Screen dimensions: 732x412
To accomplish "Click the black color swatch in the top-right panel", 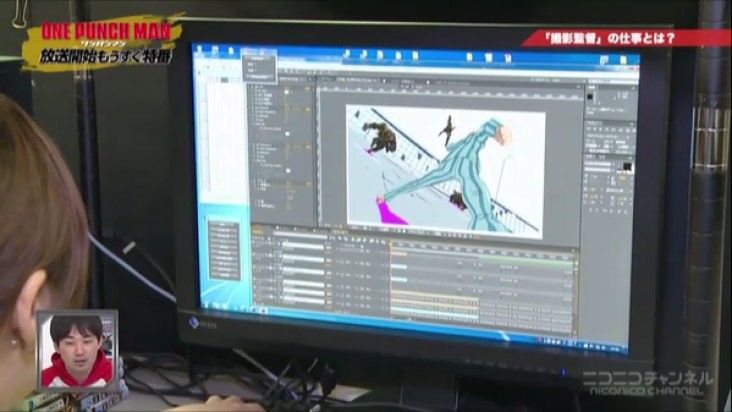I will (590, 97).
